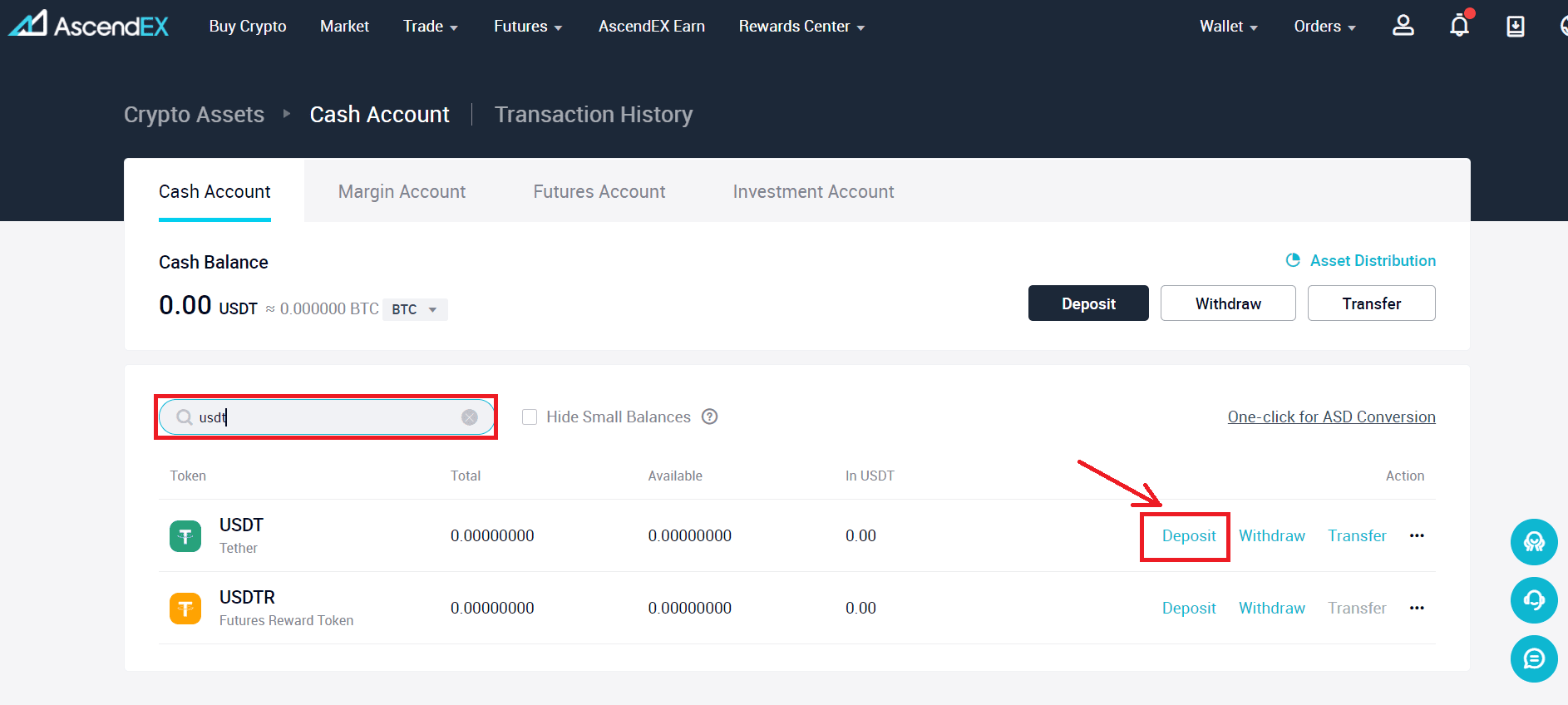1568x705 pixels.
Task: Click Deposit in the USDT row
Action: (x=1189, y=536)
